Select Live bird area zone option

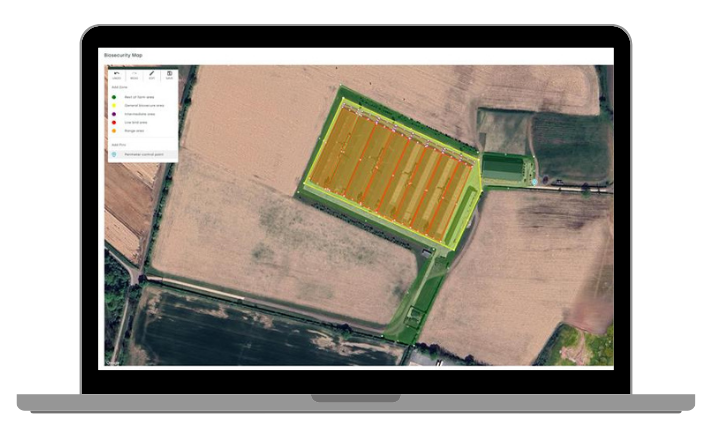coord(136,123)
